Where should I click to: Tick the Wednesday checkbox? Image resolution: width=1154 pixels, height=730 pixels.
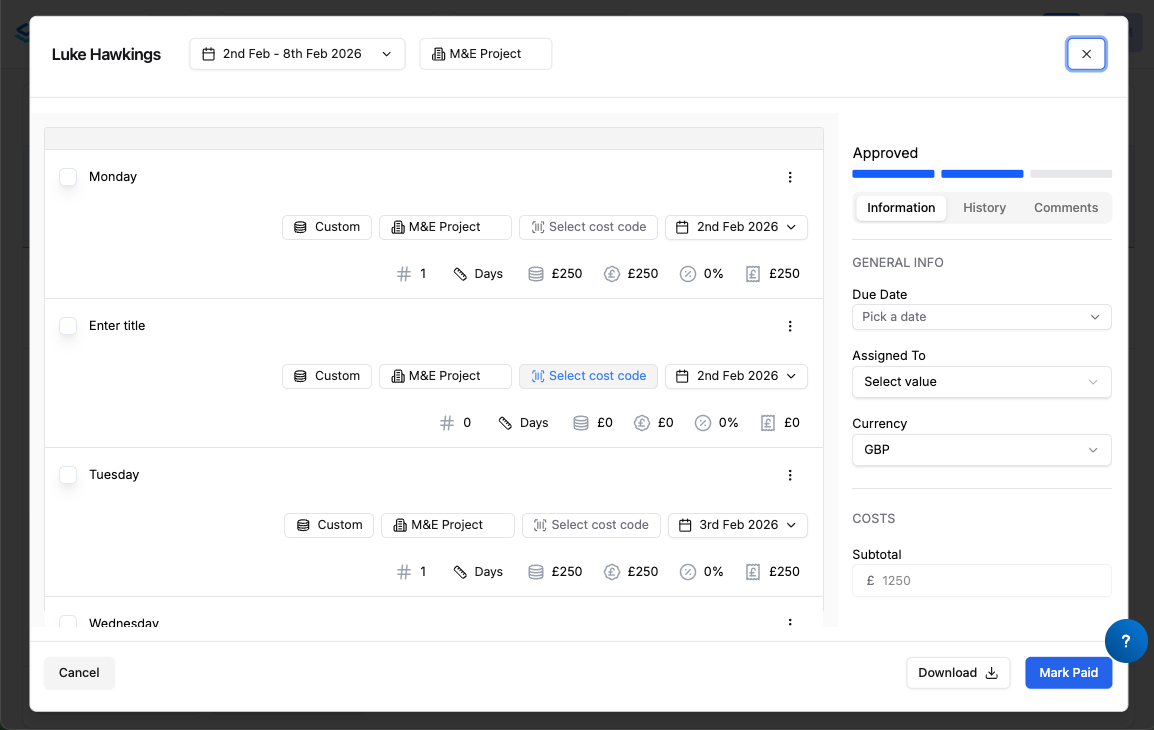coord(68,622)
